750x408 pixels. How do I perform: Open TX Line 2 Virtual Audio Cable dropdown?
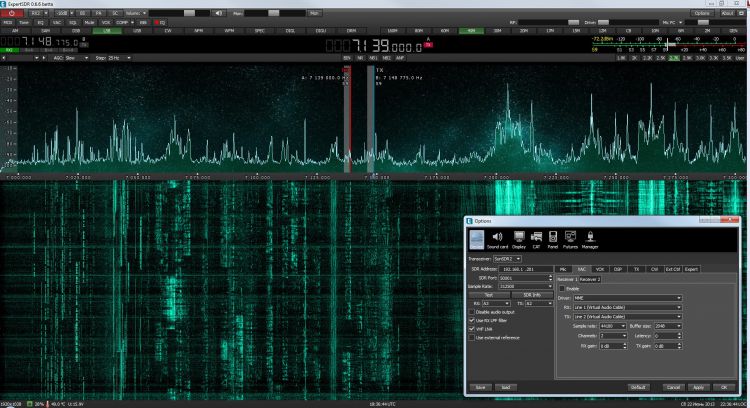coord(627,317)
